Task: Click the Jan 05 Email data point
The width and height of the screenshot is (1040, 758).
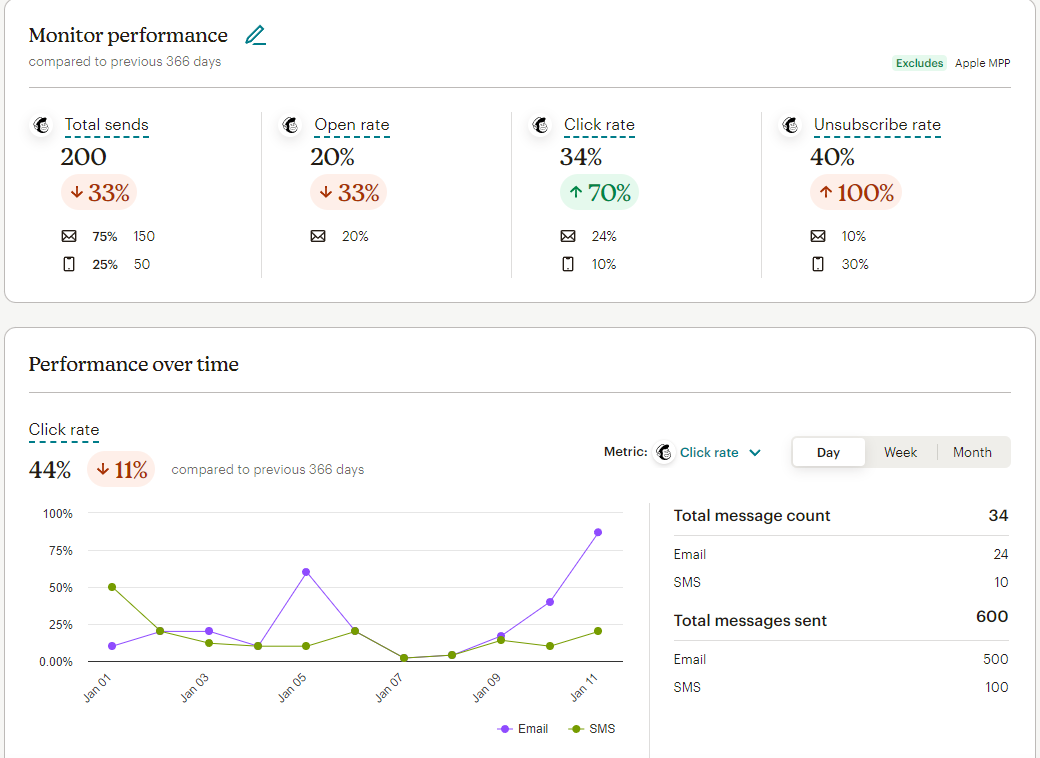Action: click(306, 572)
